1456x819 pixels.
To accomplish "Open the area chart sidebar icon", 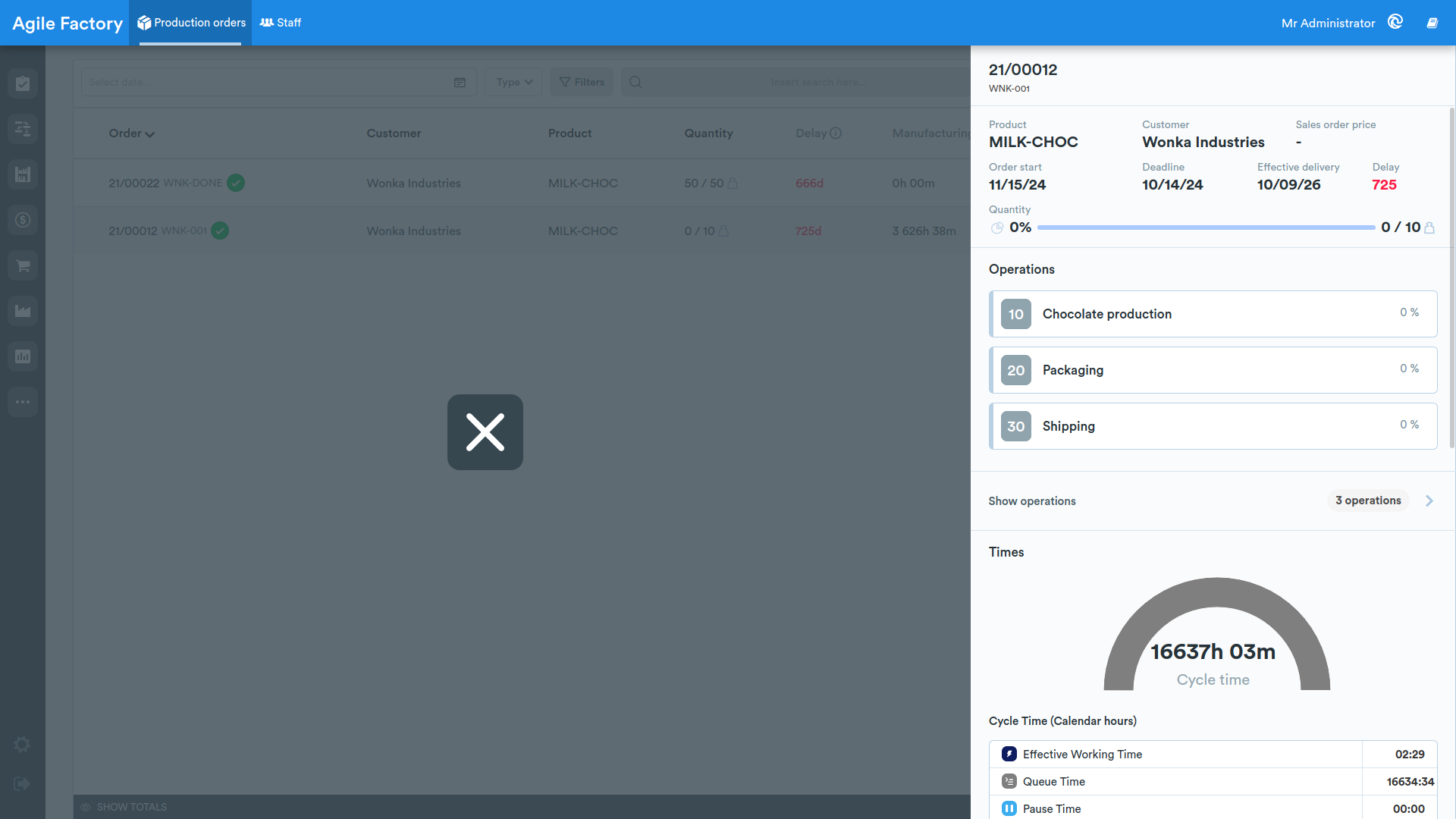I will click(23, 311).
